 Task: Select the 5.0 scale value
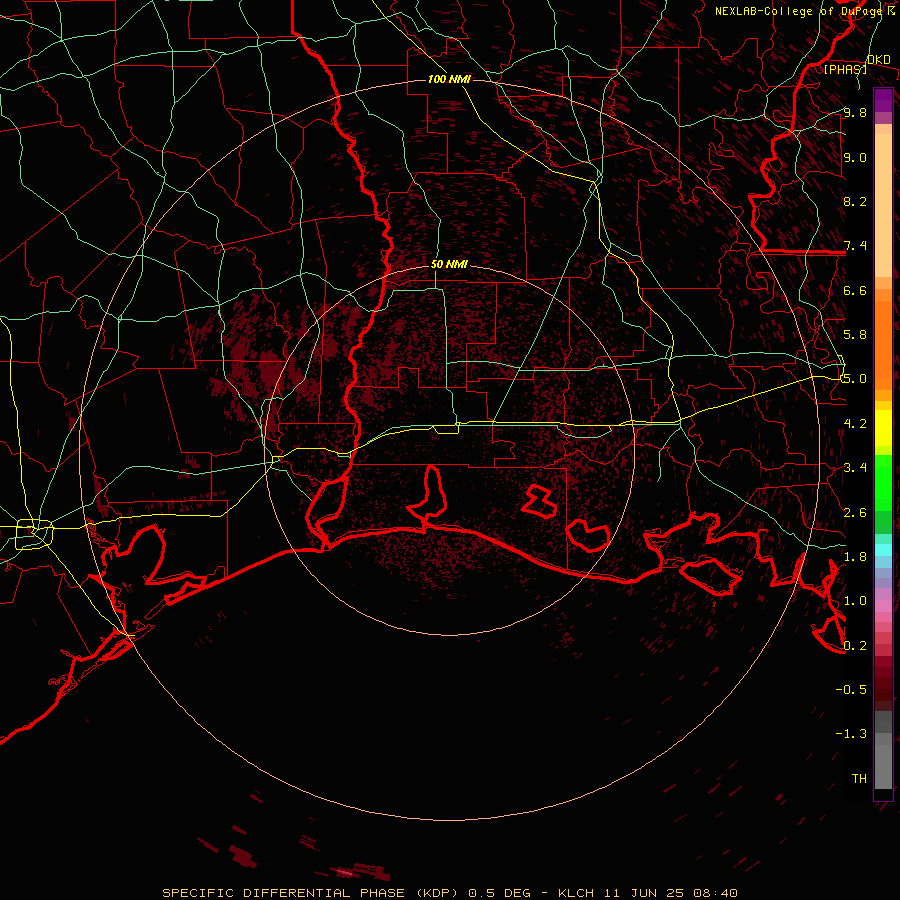[x=855, y=379]
